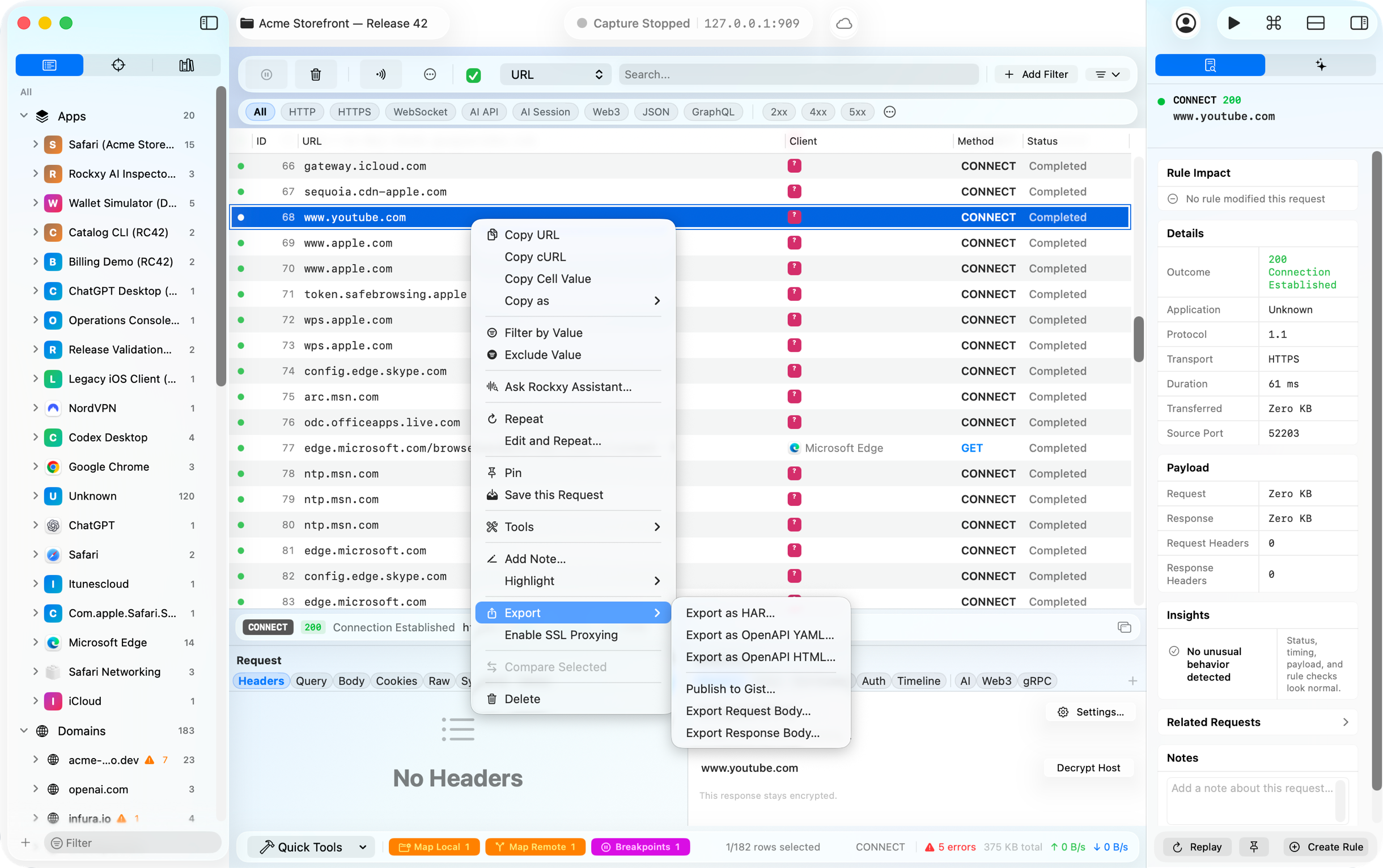Click the command-key shortcuts icon
Image resolution: width=1383 pixels, height=868 pixels.
point(1273,23)
